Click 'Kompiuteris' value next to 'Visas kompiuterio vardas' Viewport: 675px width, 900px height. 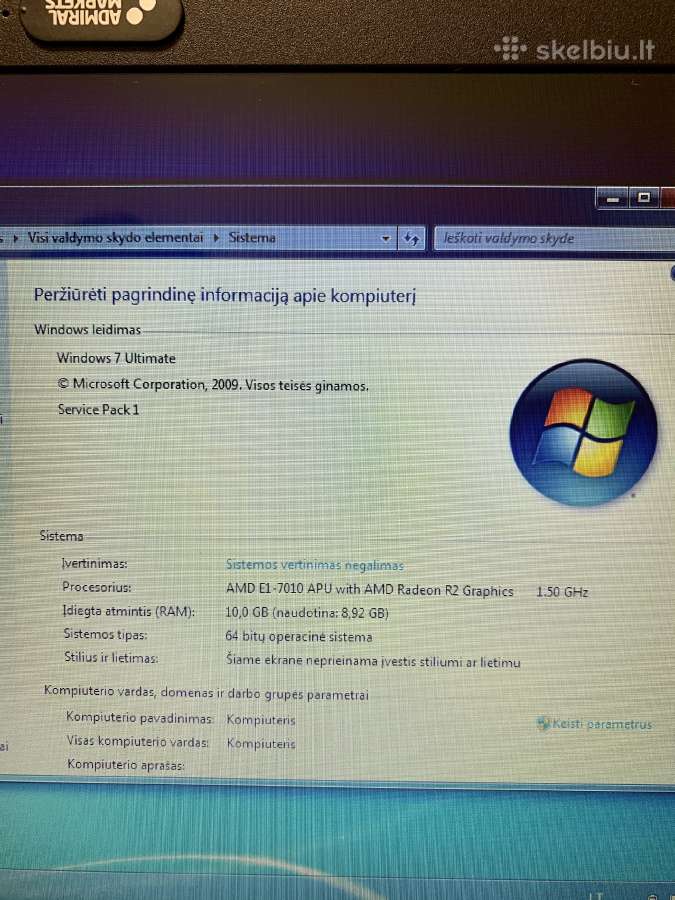(261, 743)
